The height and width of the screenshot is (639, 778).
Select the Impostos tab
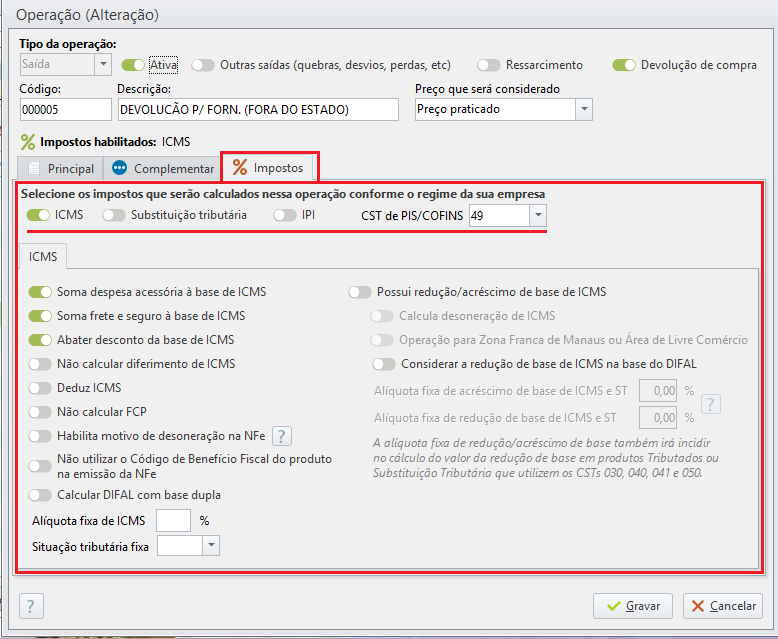(268, 168)
